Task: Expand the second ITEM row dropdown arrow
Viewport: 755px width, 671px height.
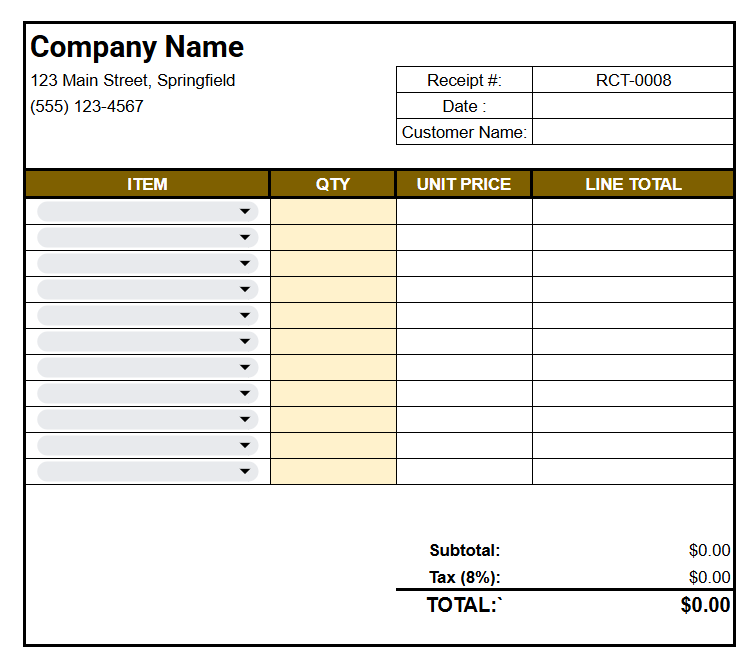Action: click(x=245, y=237)
